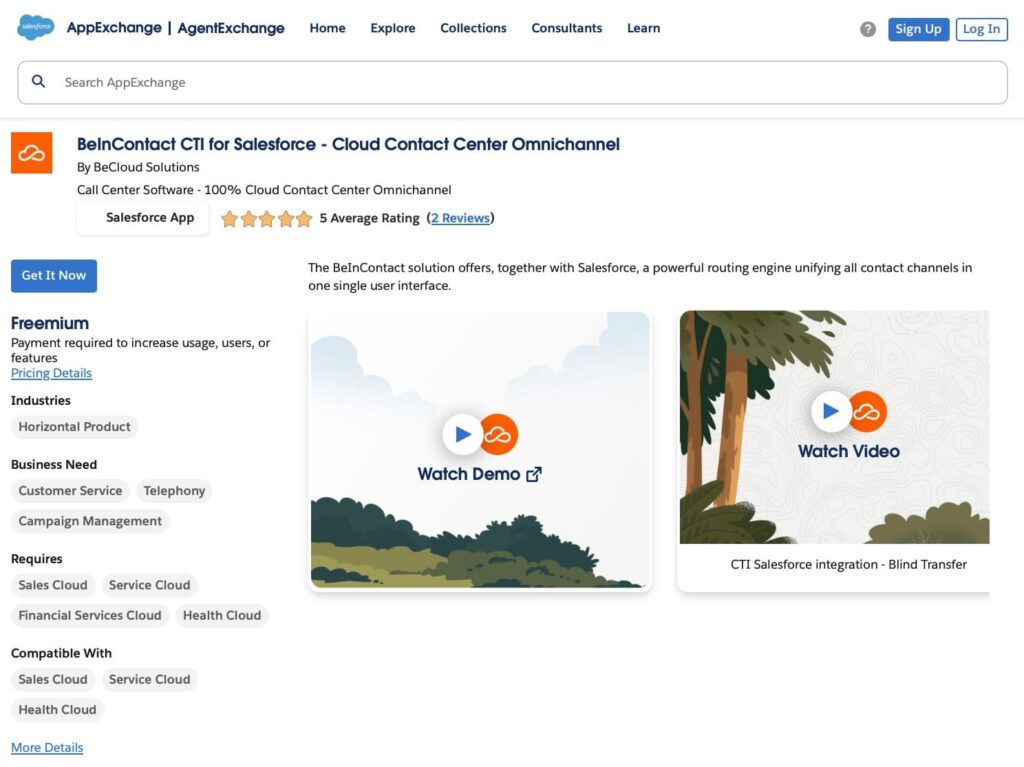
Task: Select the Telephony business need tag
Action: pyautogui.click(x=174, y=491)
